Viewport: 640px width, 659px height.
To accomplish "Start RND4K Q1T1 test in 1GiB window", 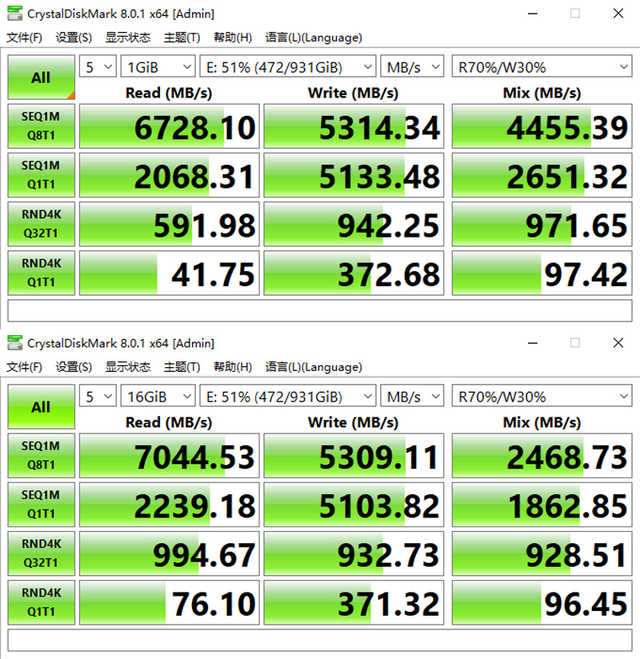I will 41,273.
